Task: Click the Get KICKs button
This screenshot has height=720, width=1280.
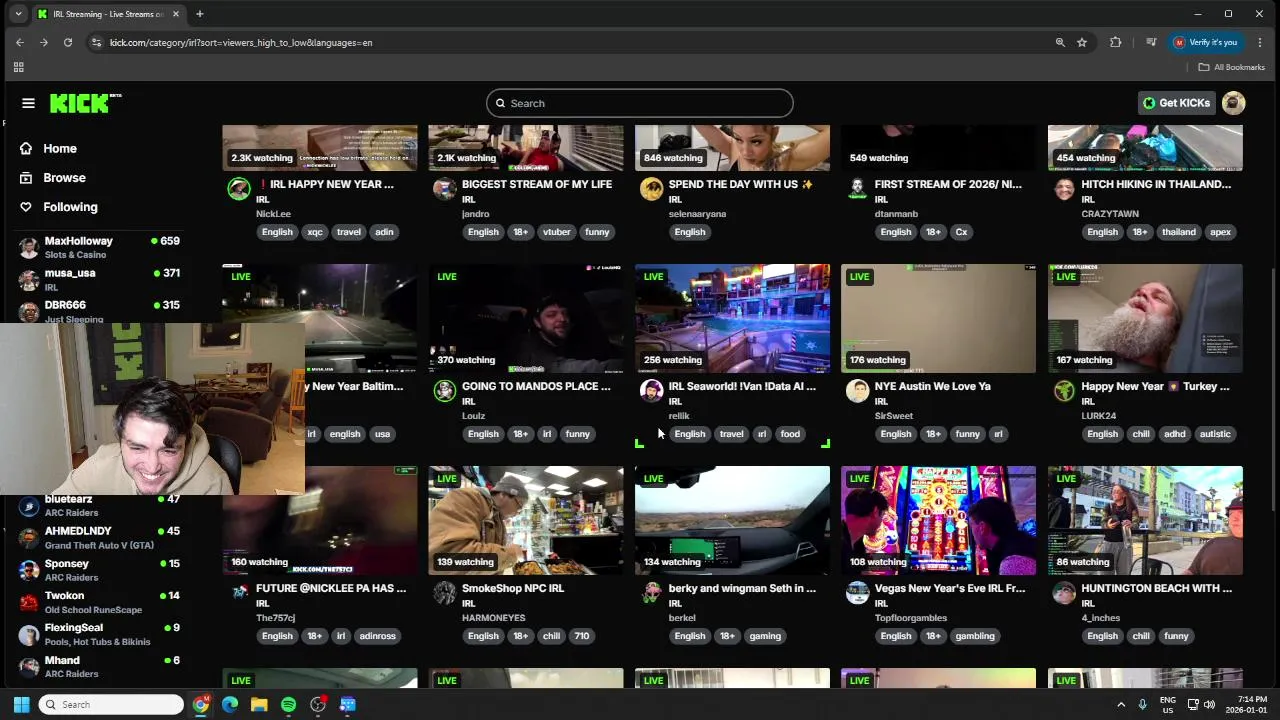Action: [1177, 103]
